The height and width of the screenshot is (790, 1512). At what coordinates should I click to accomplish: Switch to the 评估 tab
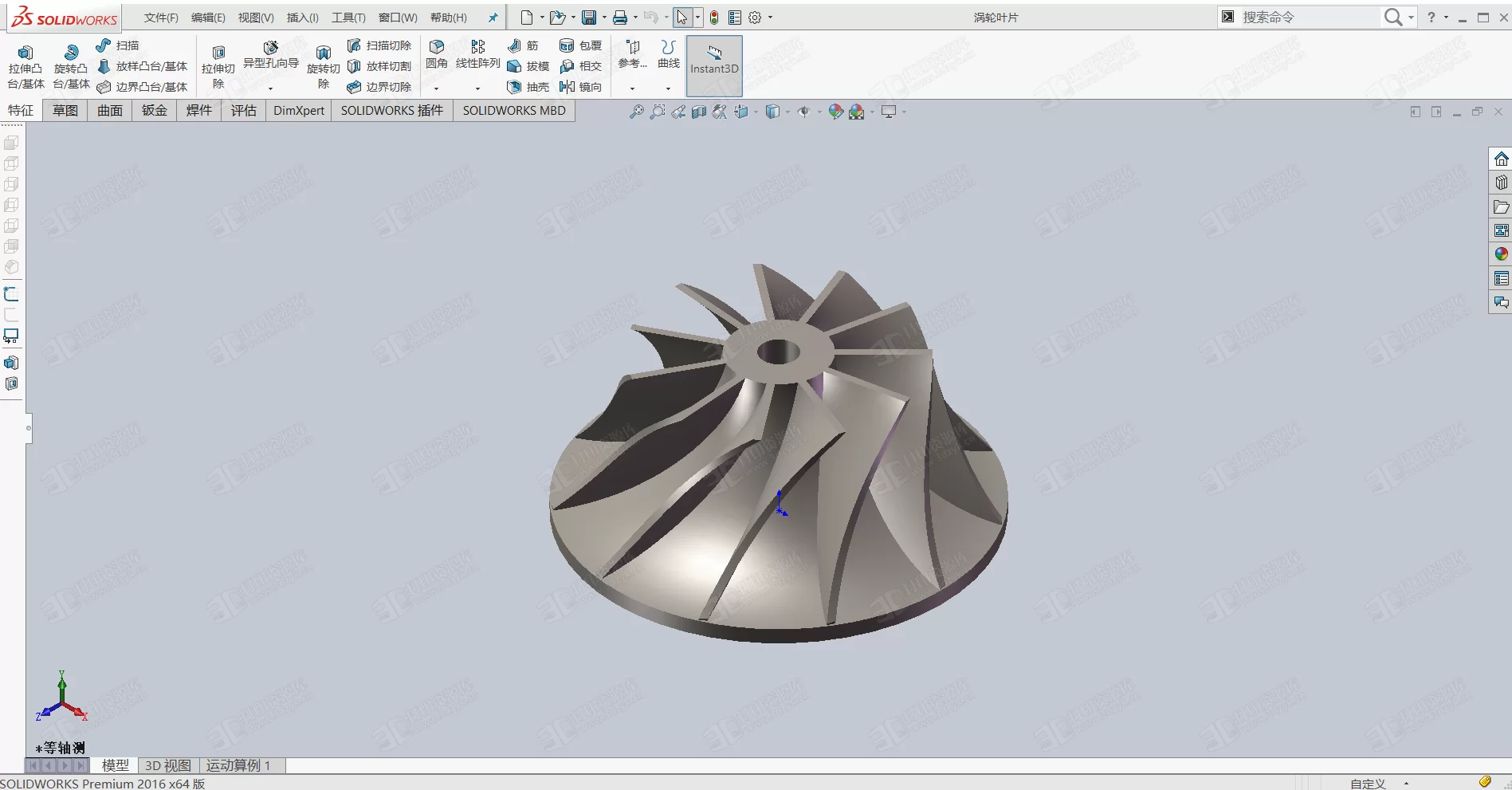244,111
